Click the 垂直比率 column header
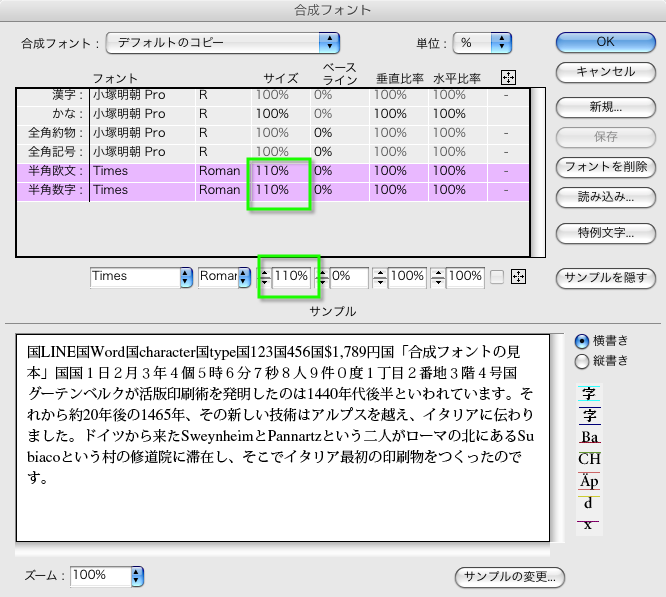Screen dimensions: 666x597 (x=400, y=79)
